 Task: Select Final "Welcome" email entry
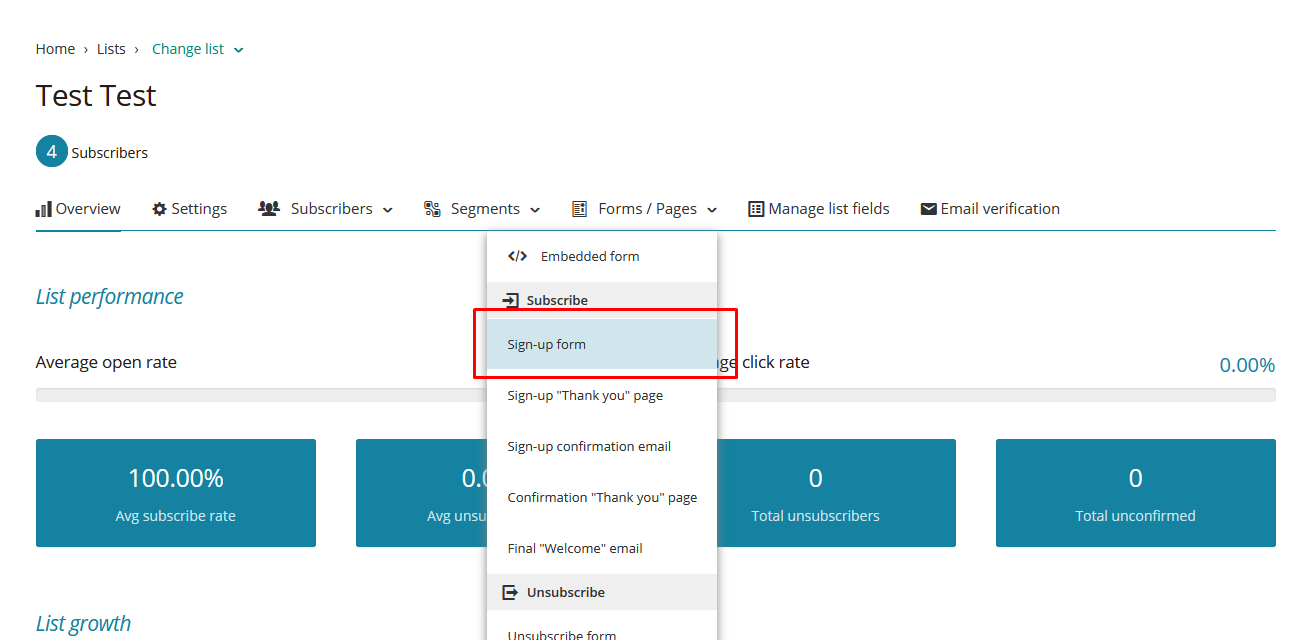click(x=602, y=548)
